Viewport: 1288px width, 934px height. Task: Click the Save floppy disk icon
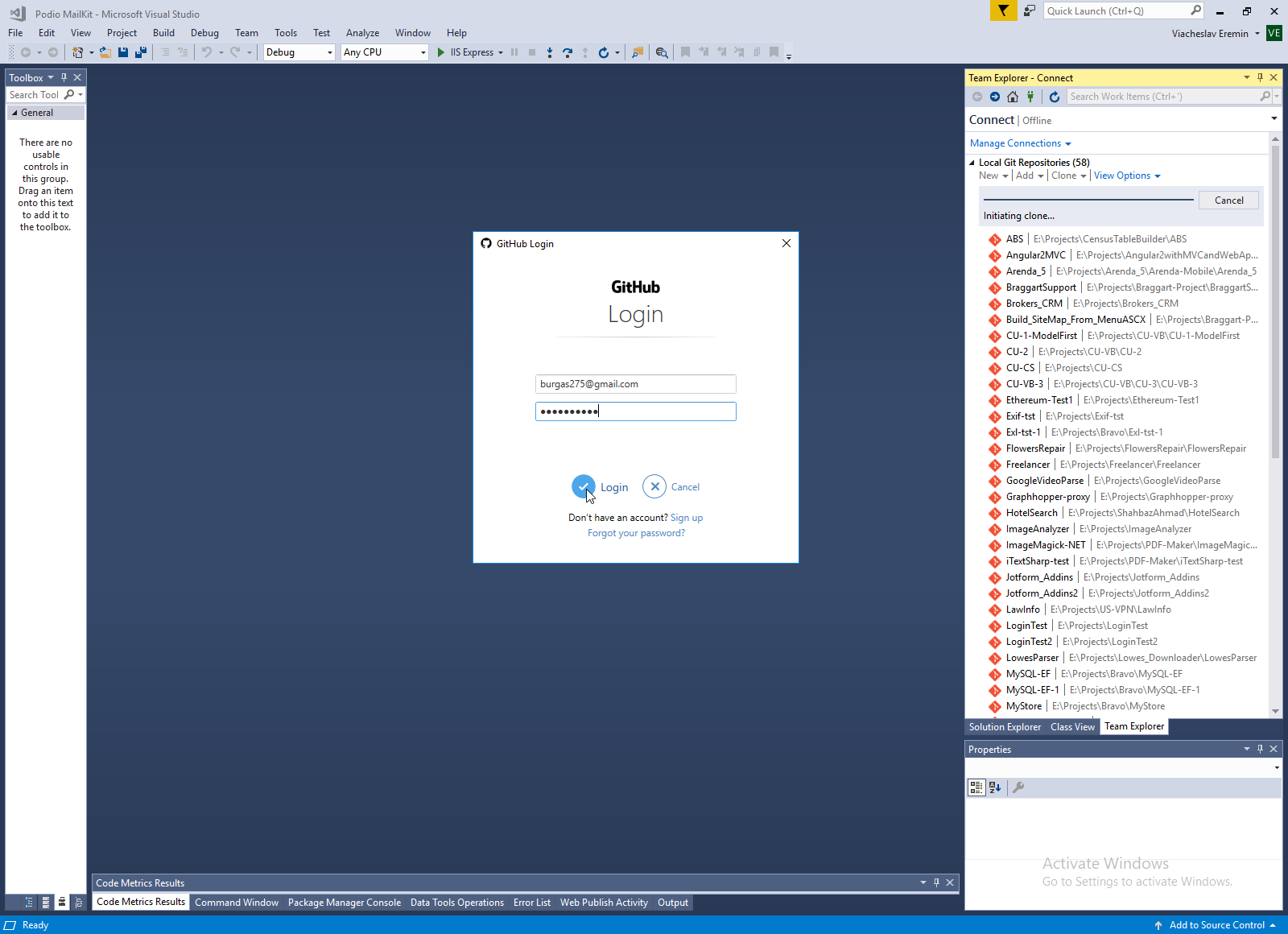click(x=123, y=52)
